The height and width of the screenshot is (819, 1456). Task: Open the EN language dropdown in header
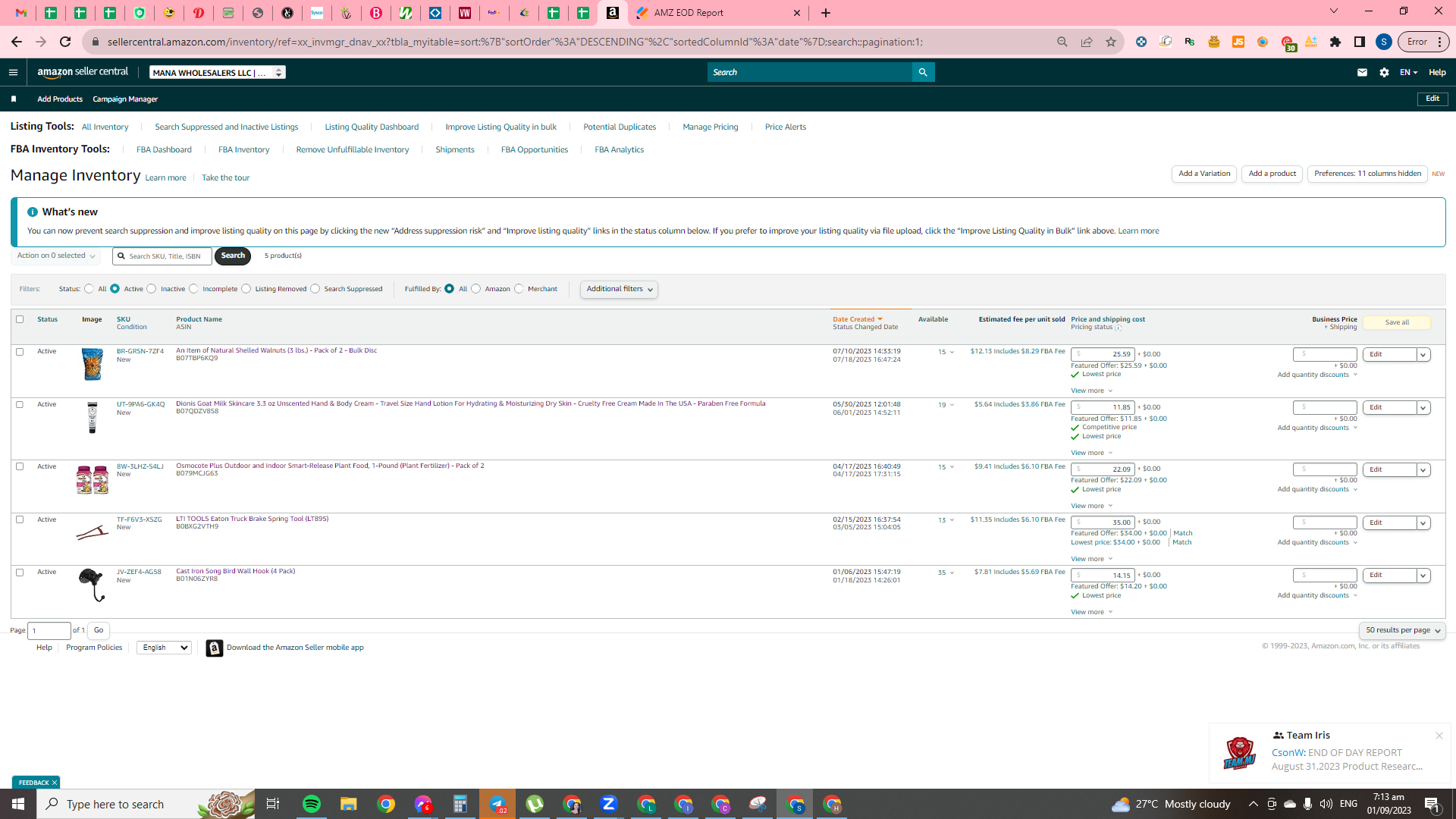click(x=1408, y=73)
